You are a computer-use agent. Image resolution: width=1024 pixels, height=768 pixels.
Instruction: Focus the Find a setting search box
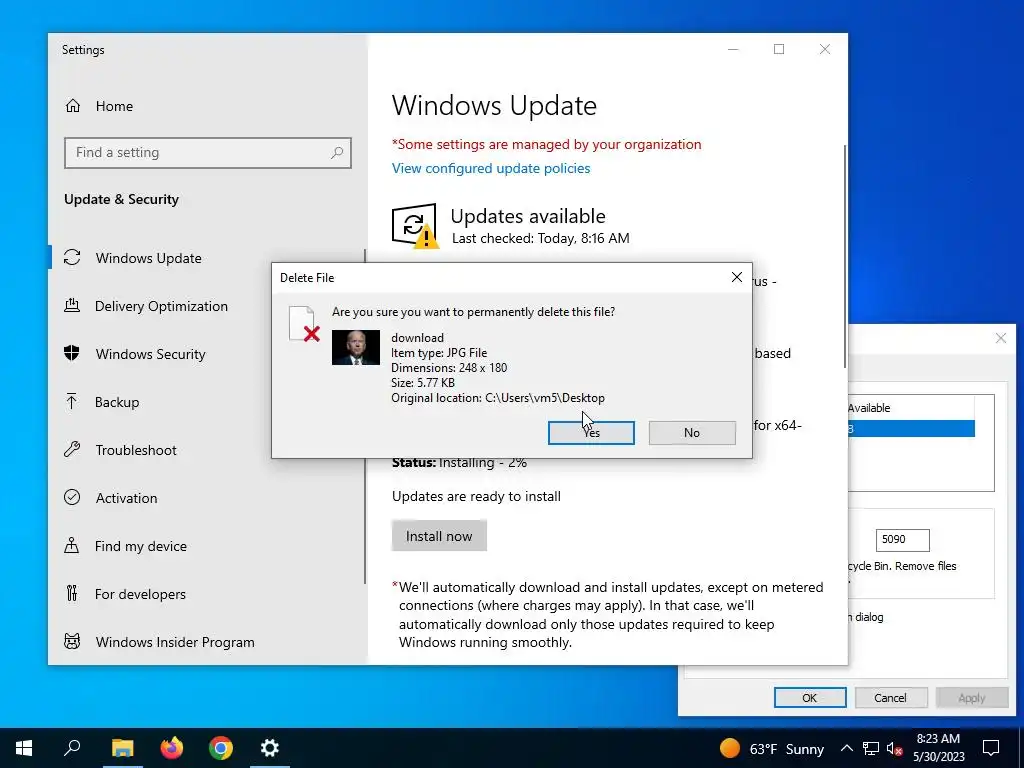point(208,153)
